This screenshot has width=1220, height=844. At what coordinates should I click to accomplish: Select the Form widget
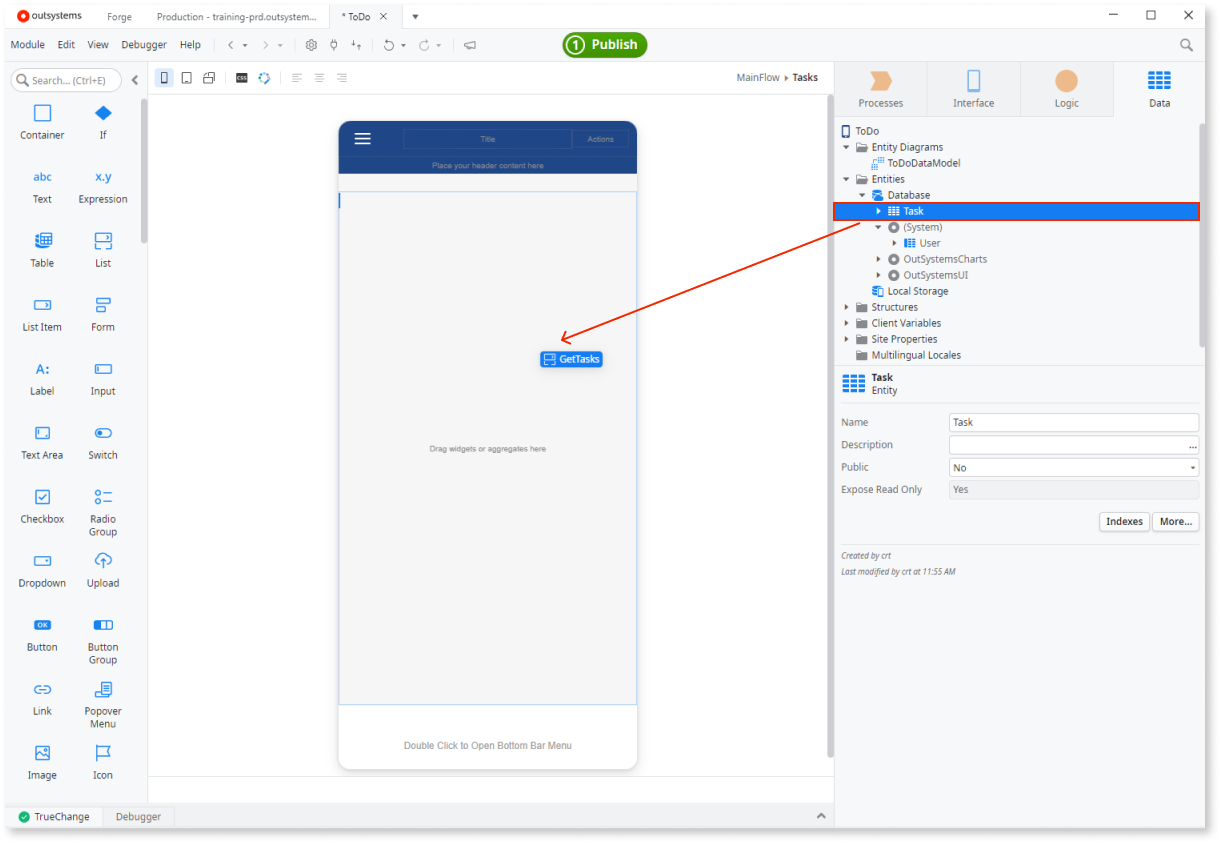click(x=102, y=306)
